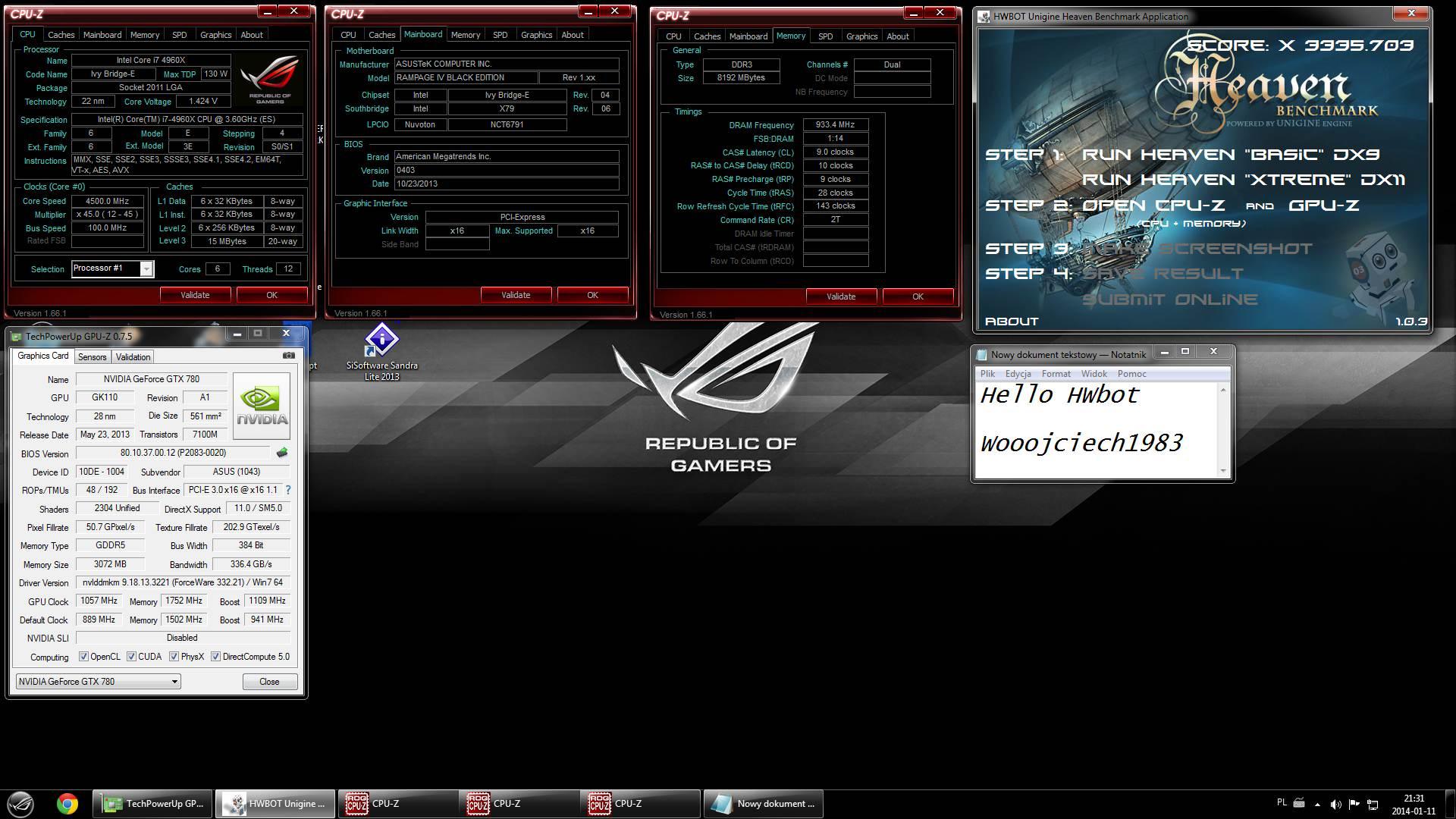Screen dimensions: 1456x819
Task: Click the taskbar clock showing 21:31
Action: 1414,805
